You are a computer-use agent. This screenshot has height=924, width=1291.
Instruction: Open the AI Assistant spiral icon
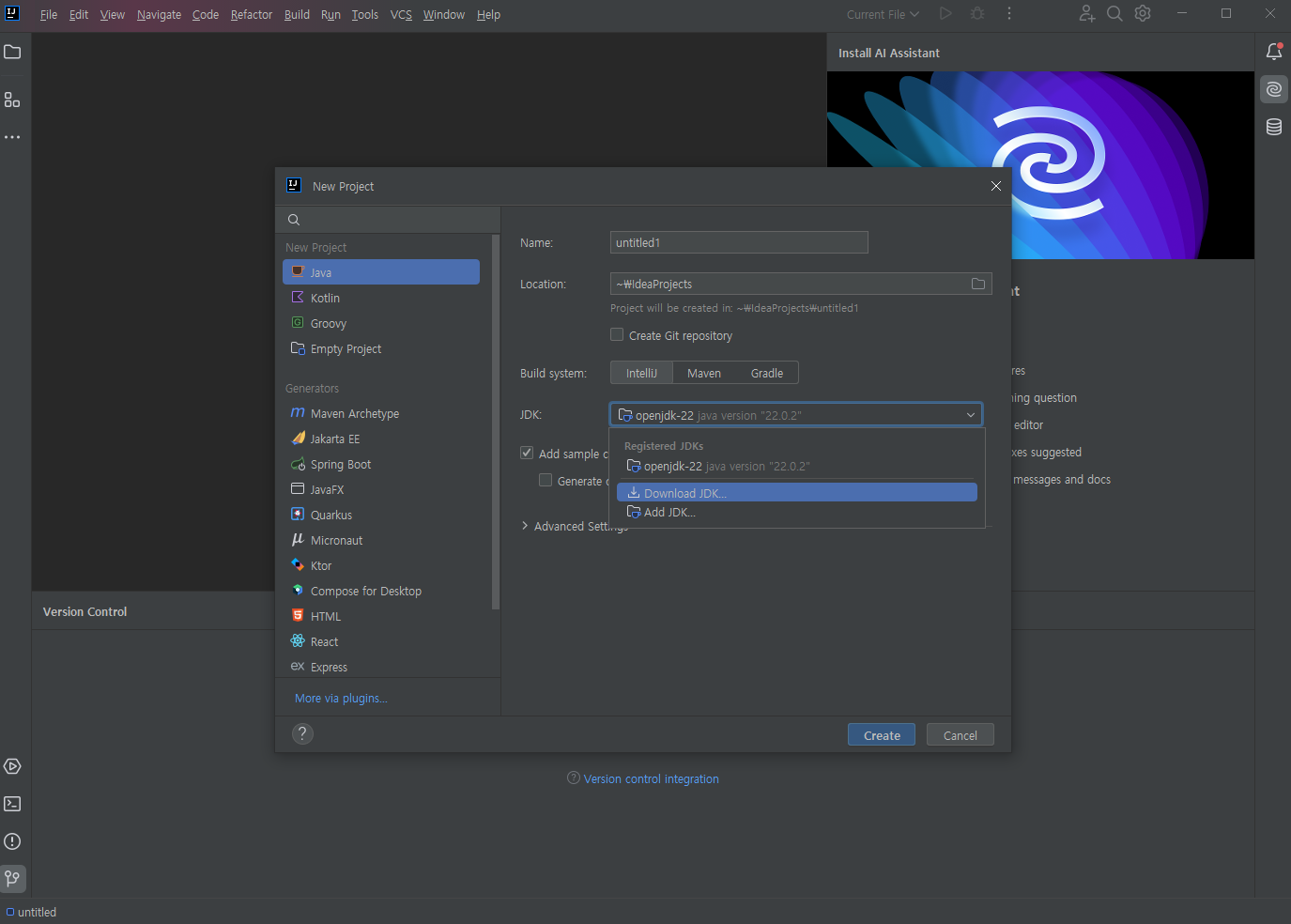coord(1274,89)
